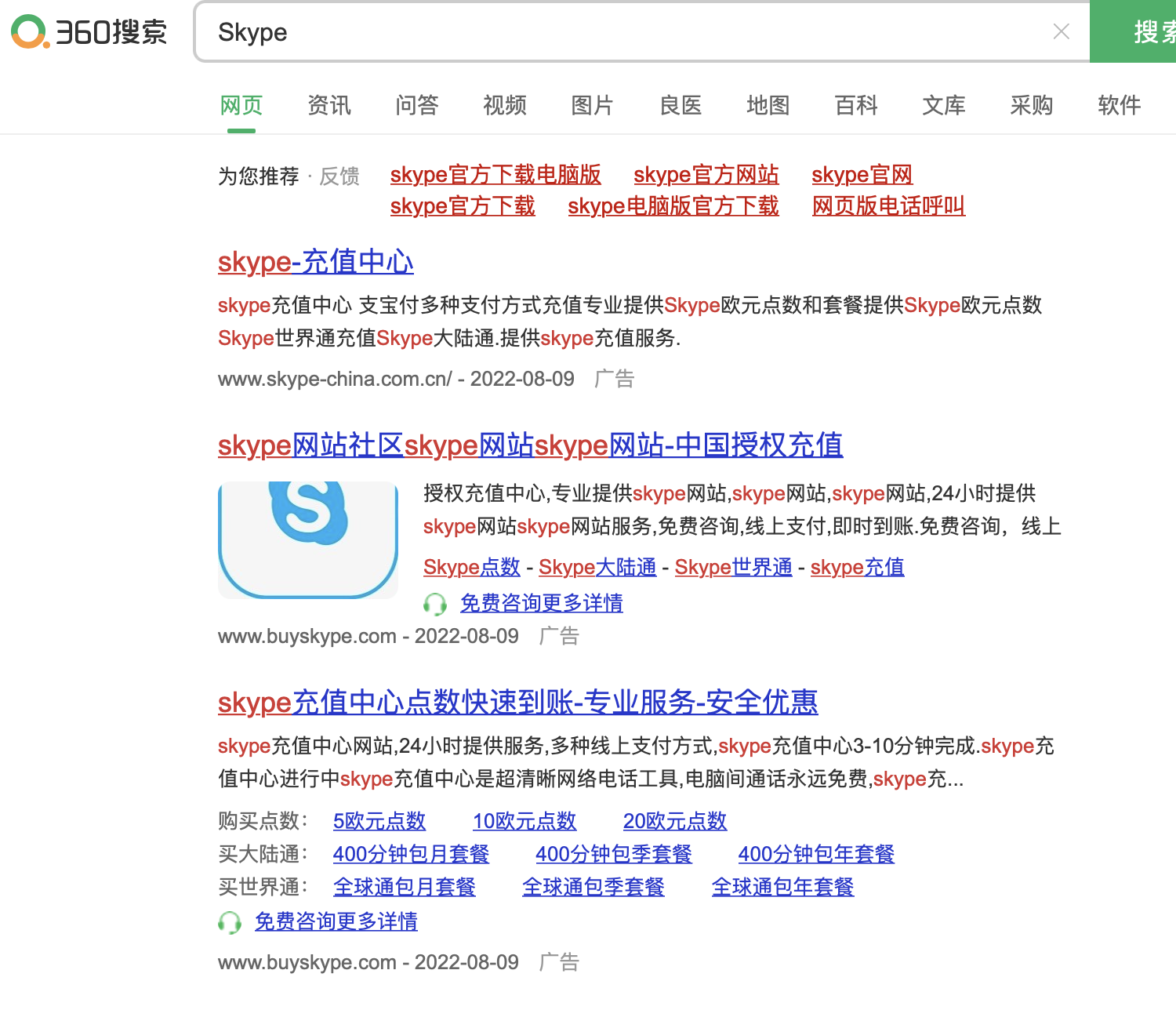Click URL www.skype-china.com.cn/
This screenshot has height=1010, width=1176.
(335, 379)
